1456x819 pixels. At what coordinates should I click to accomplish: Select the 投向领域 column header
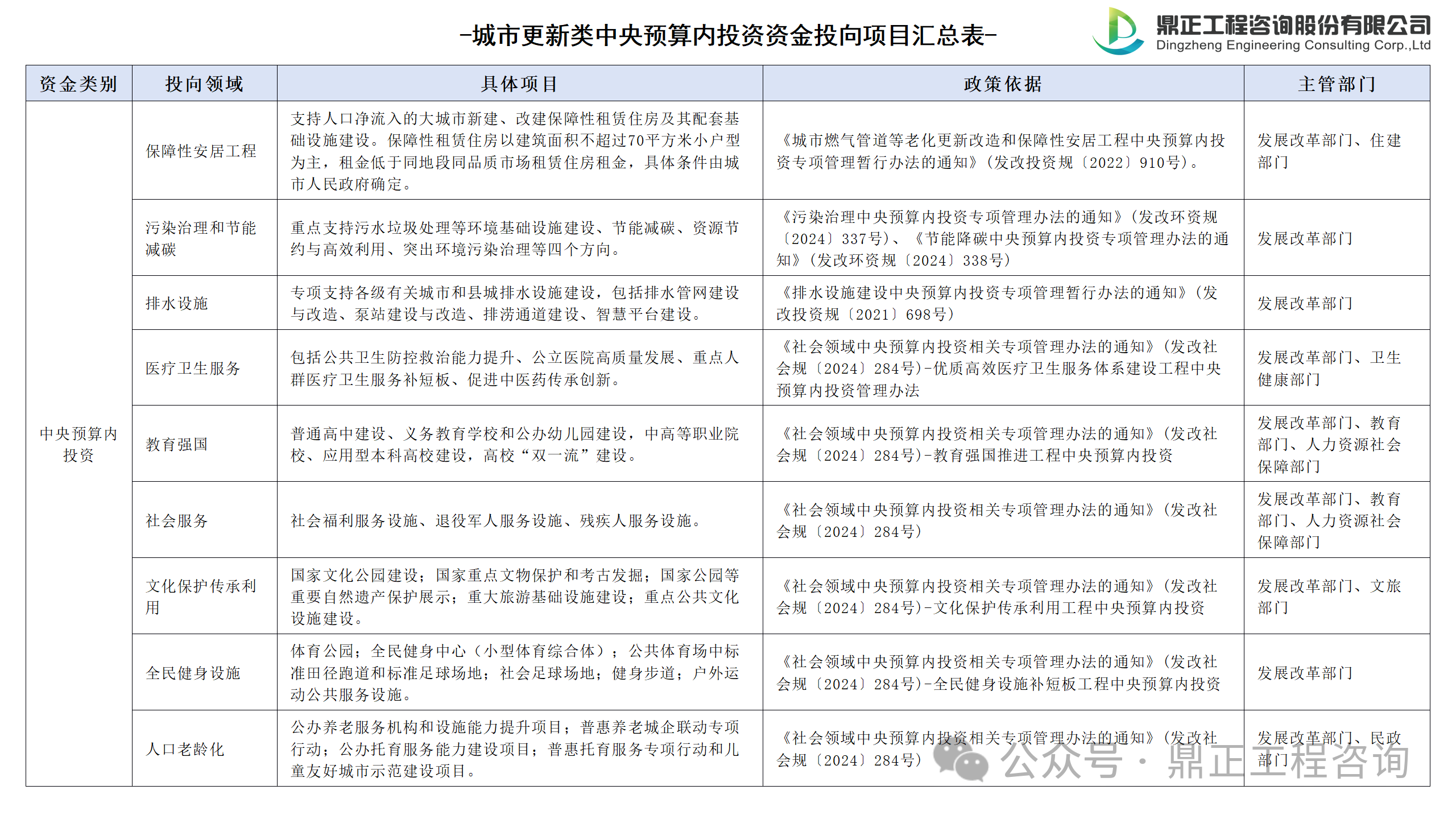204,84
